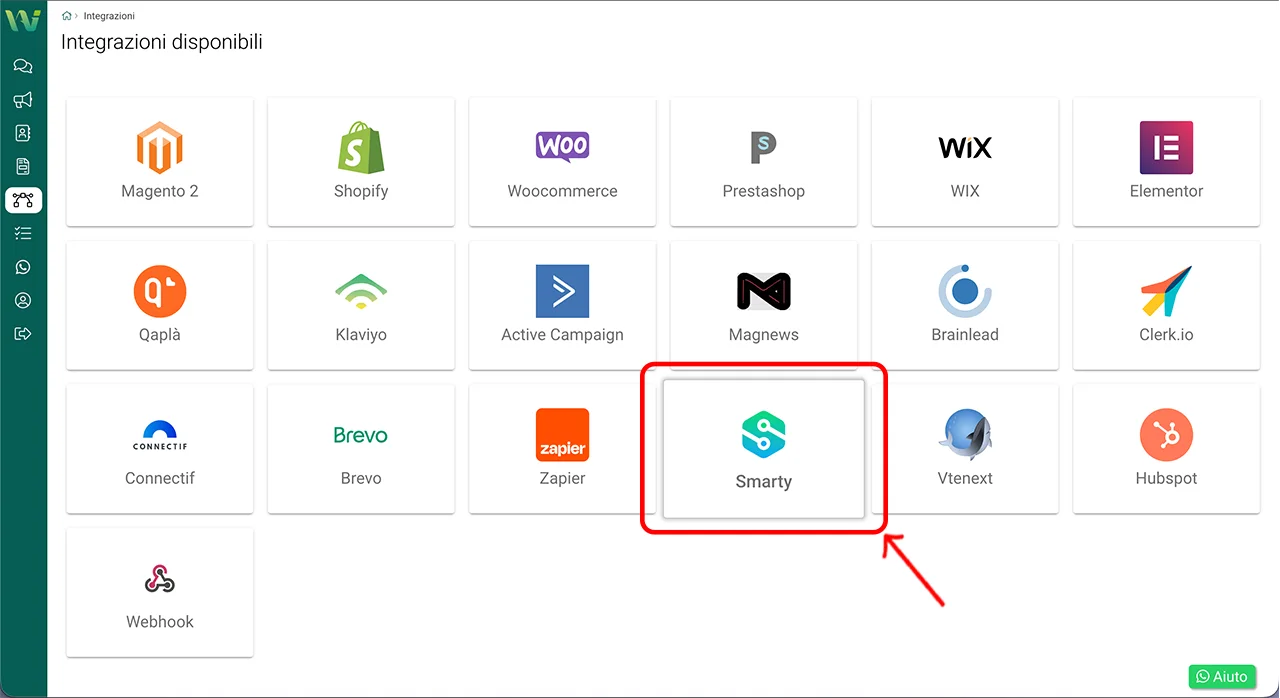Click the document templates sidebar icon
This screenshot has width=1280, height=698.
point(23,166)
